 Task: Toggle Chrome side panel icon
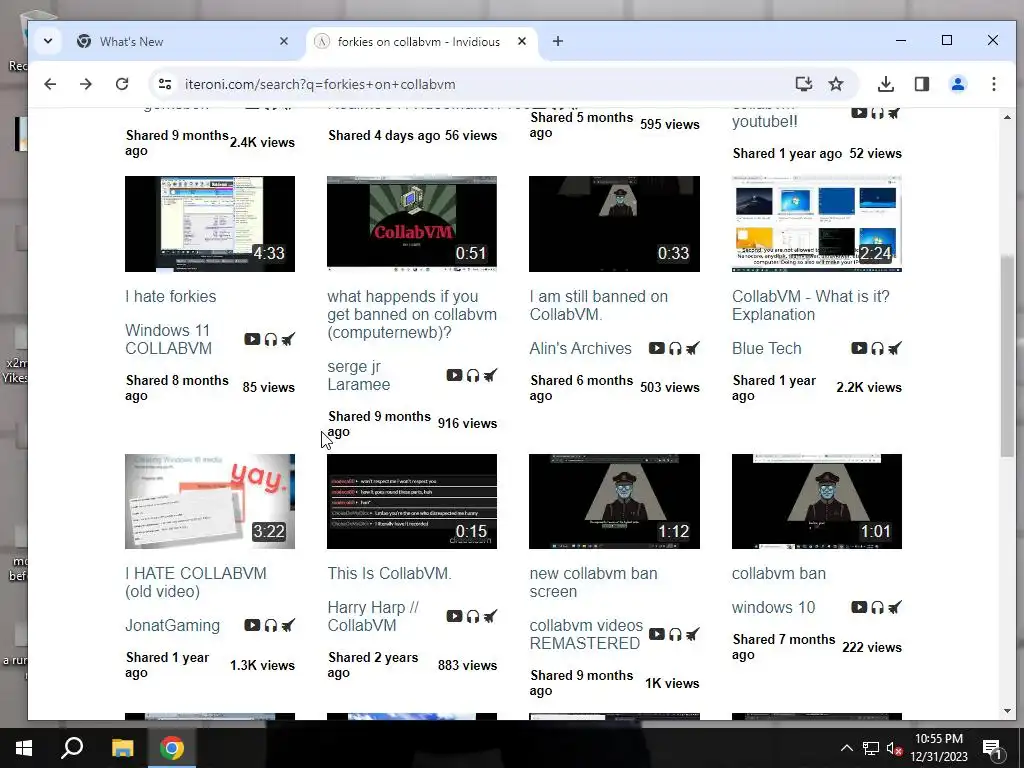921,84
